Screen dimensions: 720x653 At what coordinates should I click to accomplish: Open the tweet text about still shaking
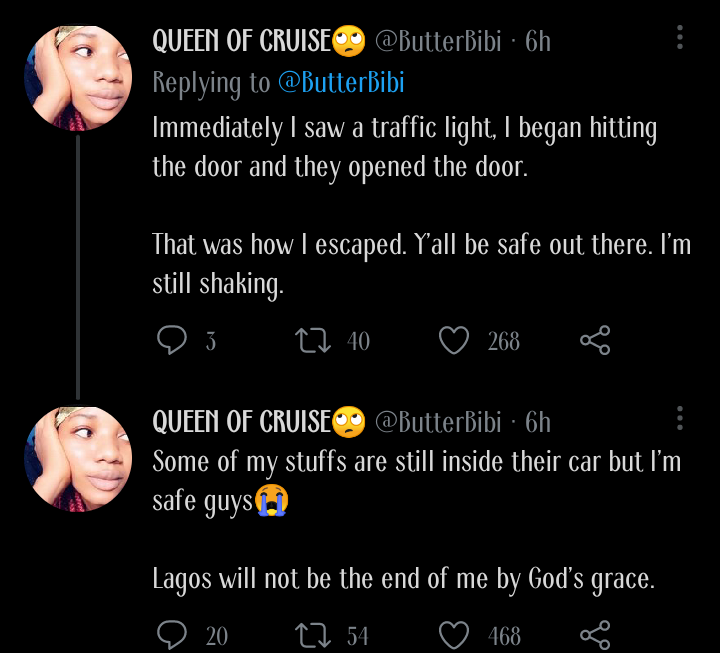pyautogui.click(x=420, y=264)
